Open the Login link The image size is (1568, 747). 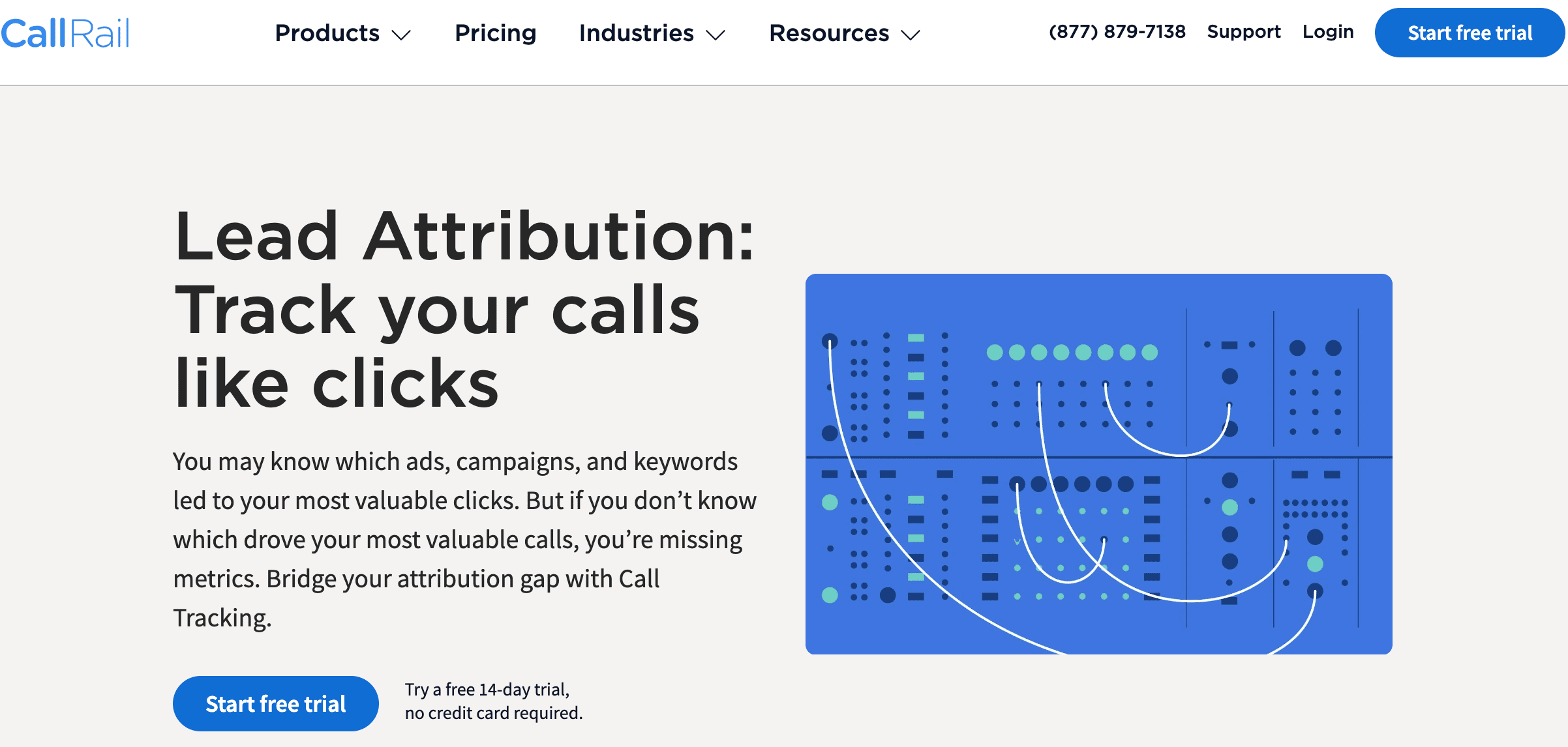(1328, 31)
